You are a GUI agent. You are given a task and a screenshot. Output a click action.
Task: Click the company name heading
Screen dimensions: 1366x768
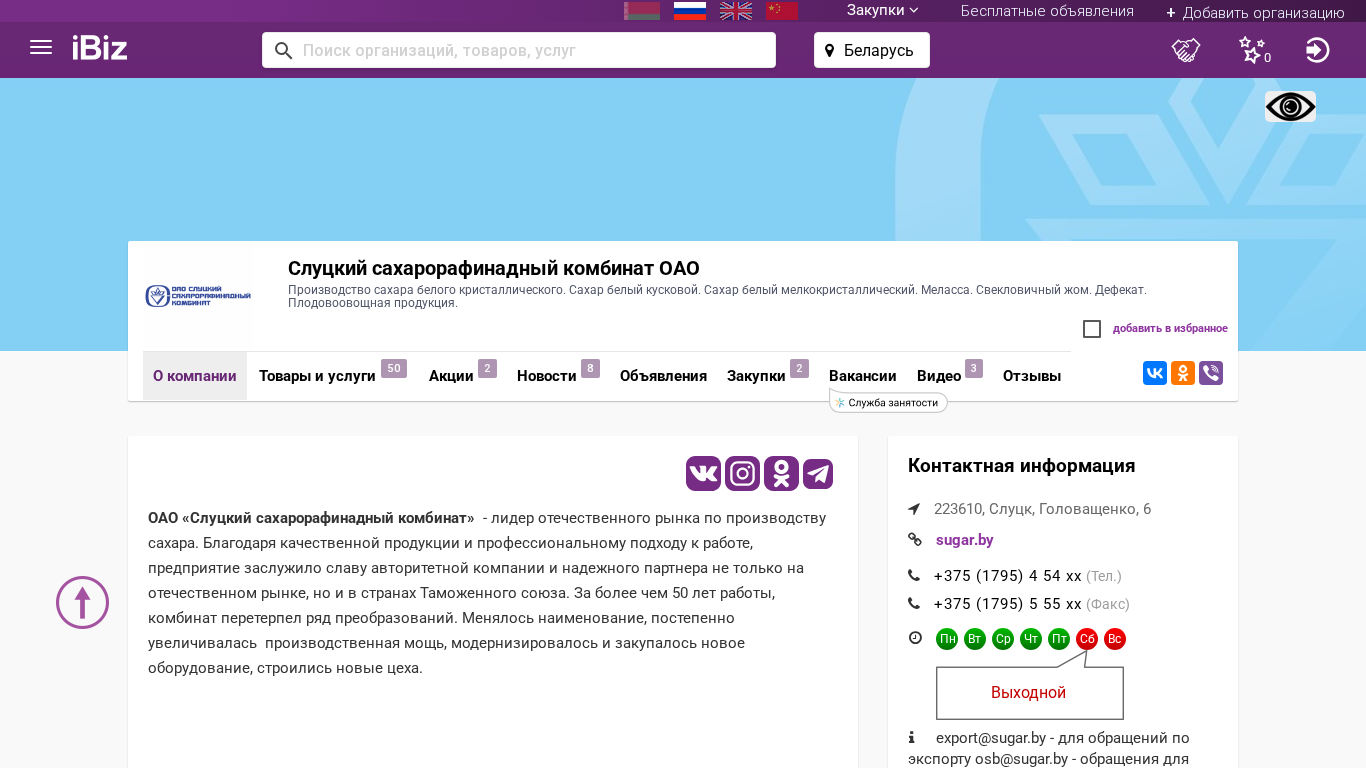tap(494, 268)
